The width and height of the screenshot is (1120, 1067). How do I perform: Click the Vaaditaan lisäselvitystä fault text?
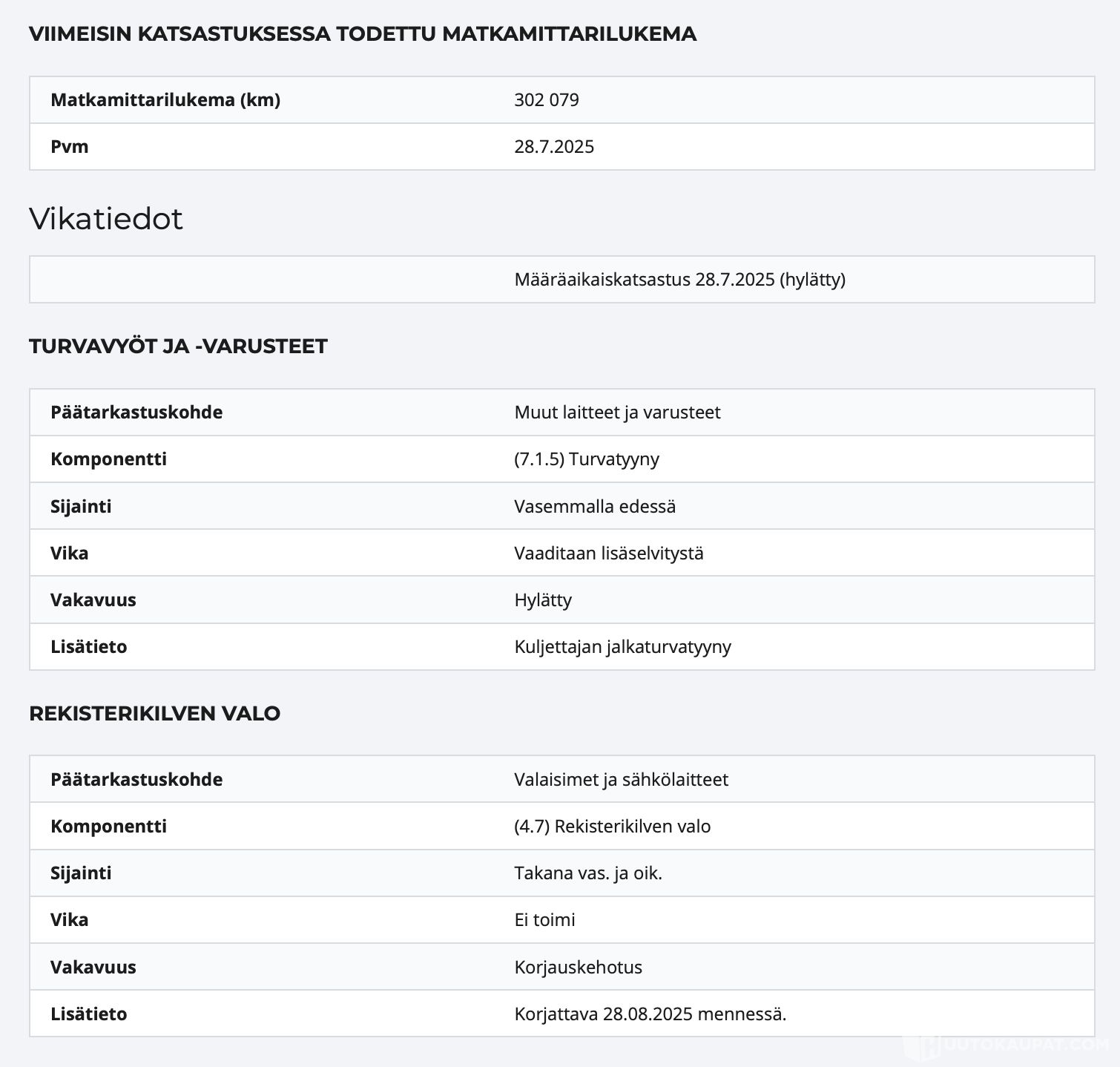[x=608, y=553]
